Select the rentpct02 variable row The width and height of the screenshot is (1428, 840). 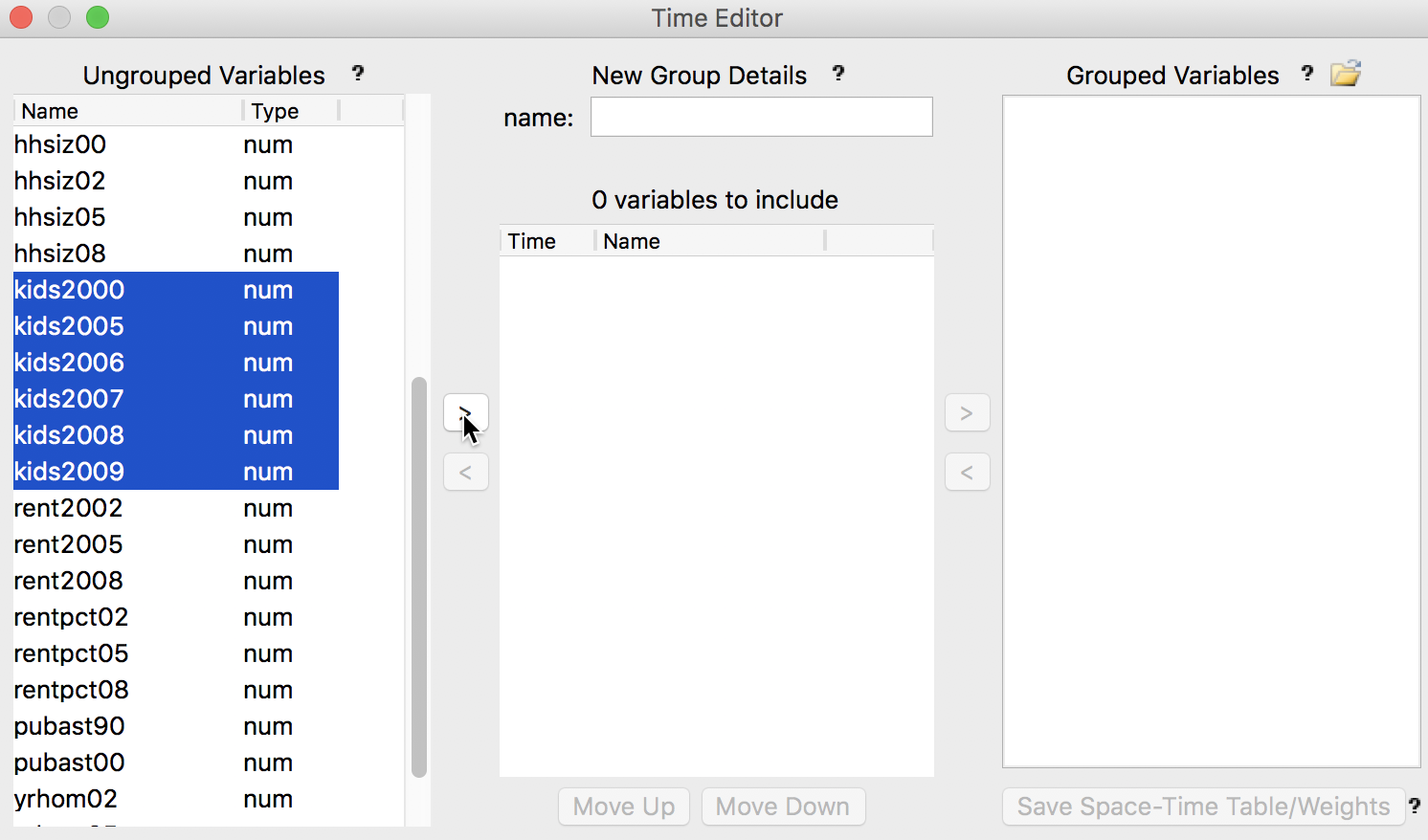(176, 617)
